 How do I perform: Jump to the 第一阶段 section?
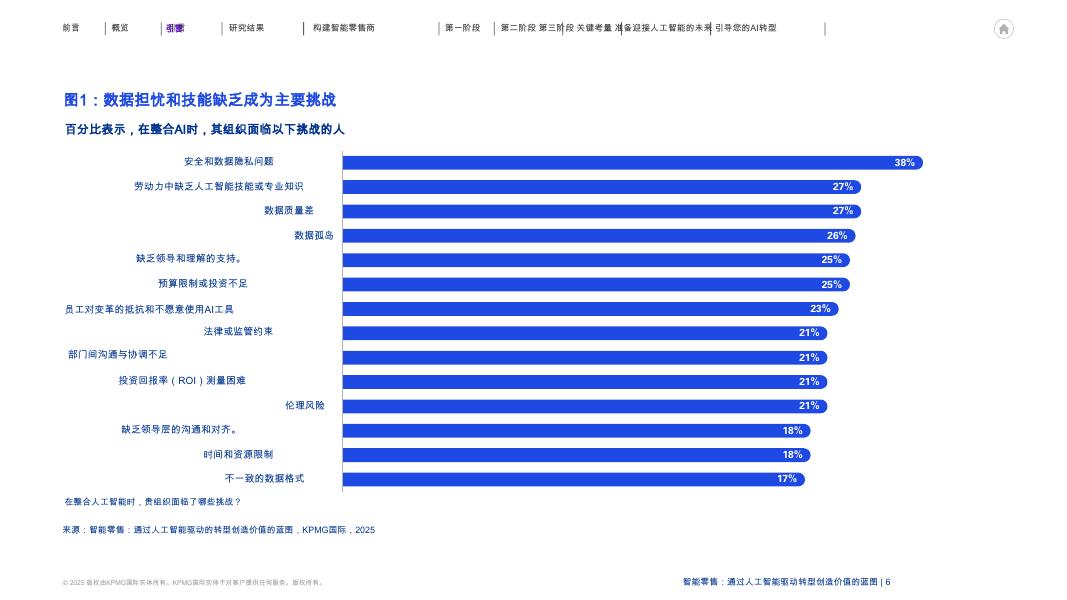461,28
